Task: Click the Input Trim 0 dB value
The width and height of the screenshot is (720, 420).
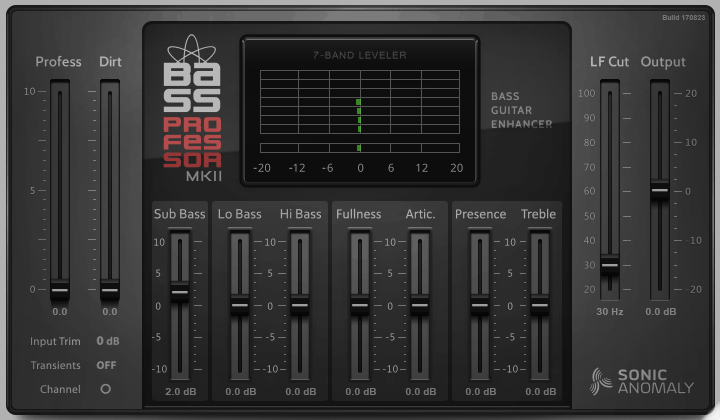Action: point(108,341)
